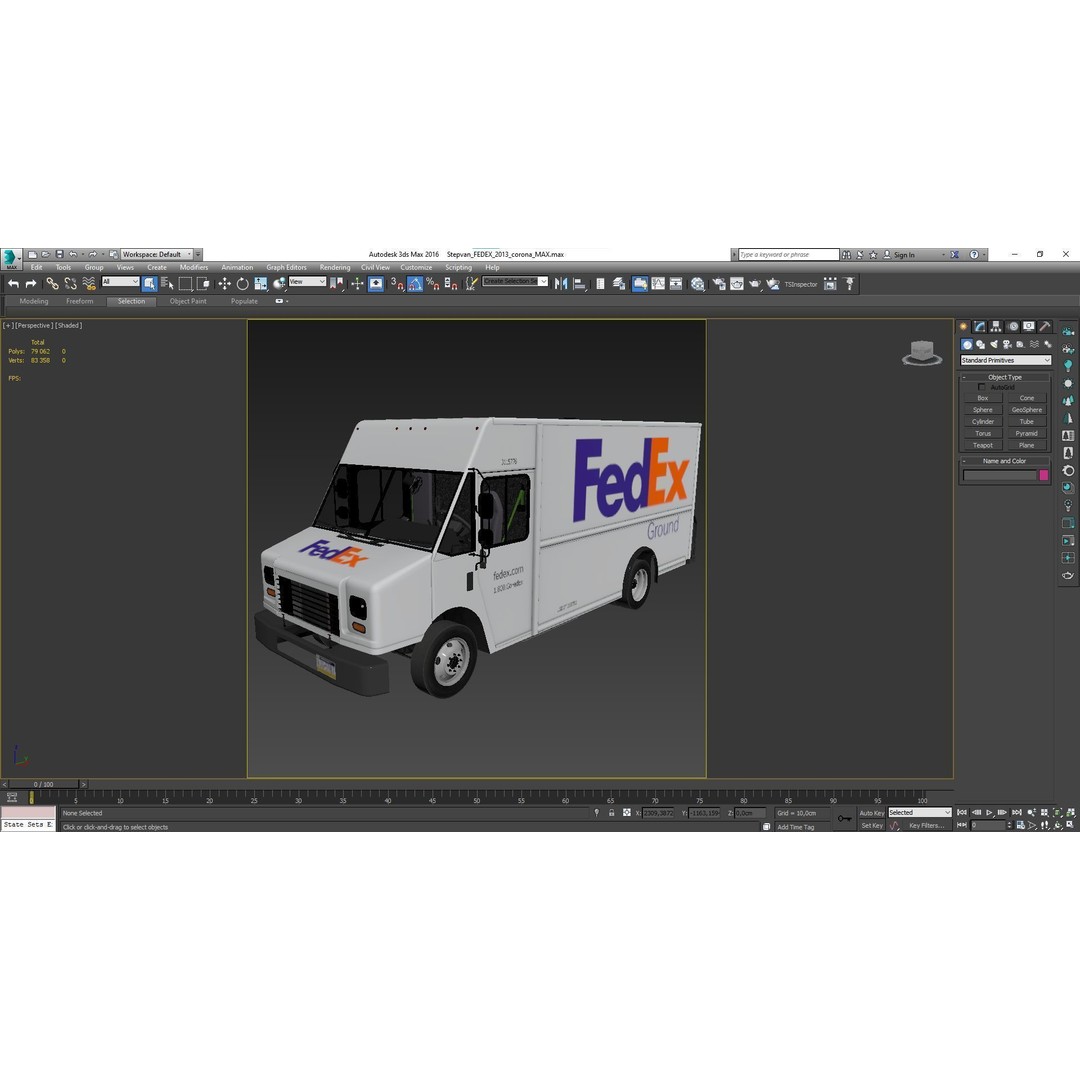Activate the Select and Link tool
Screen dimensions: 1080x1080
coord(52,284)
